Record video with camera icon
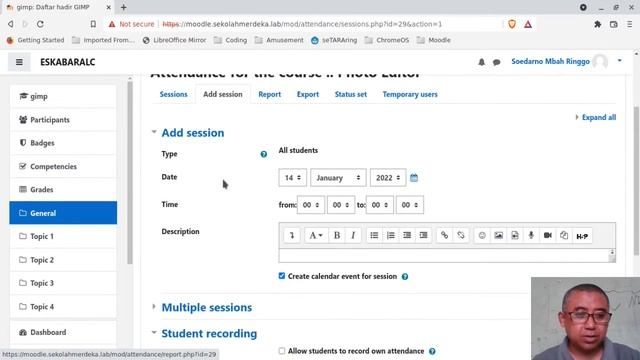 pos(548,236)
